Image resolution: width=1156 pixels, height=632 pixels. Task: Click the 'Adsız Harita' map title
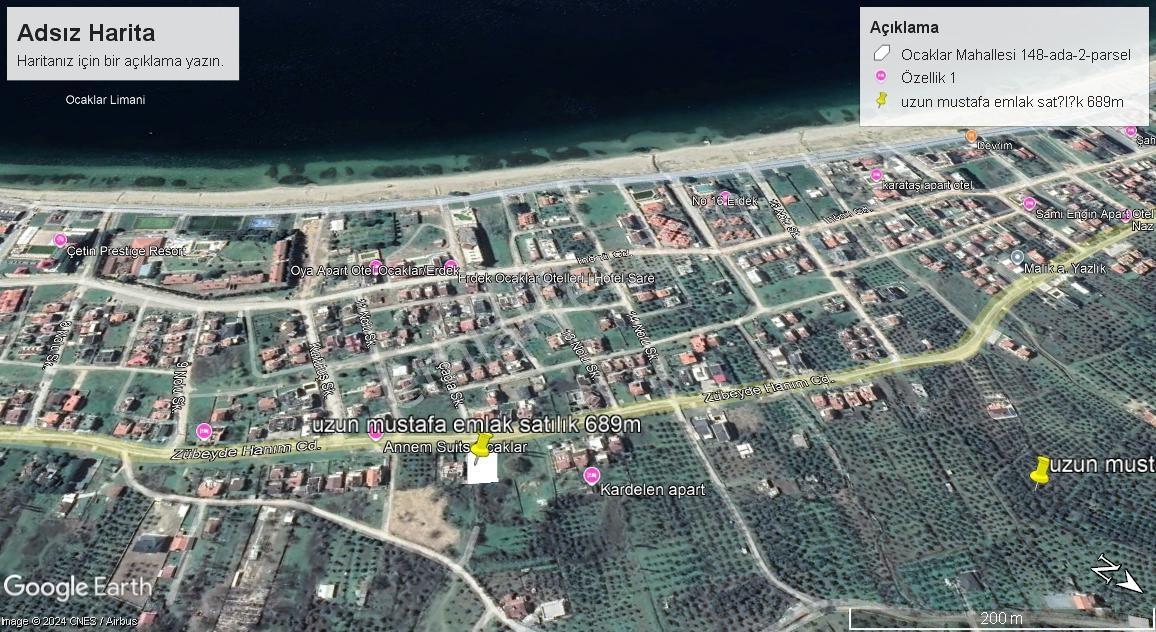click(86, 32)
